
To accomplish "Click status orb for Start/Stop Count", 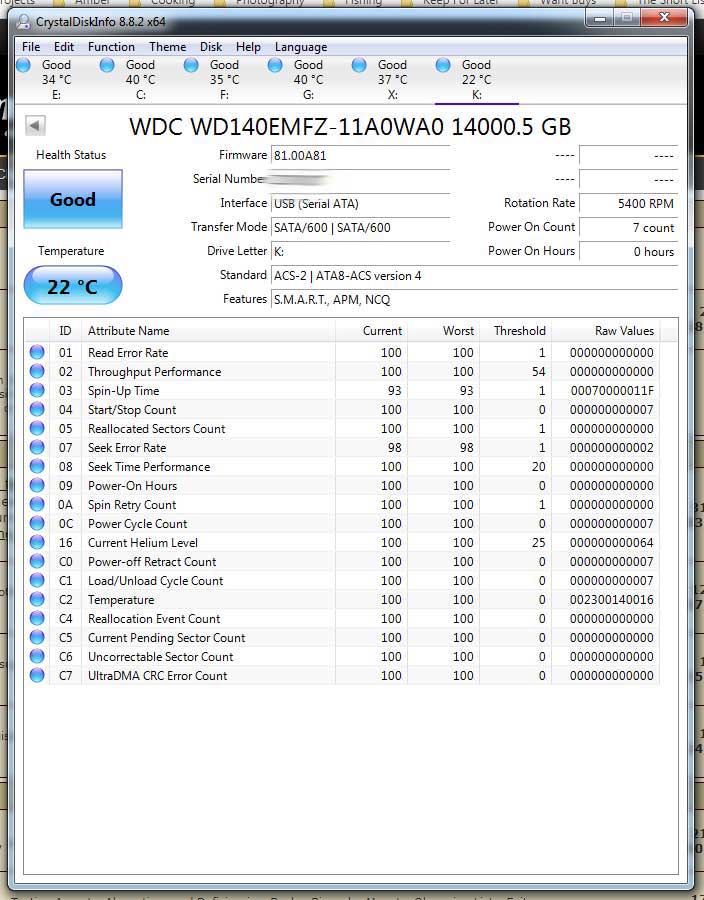I will coord(37,409).
